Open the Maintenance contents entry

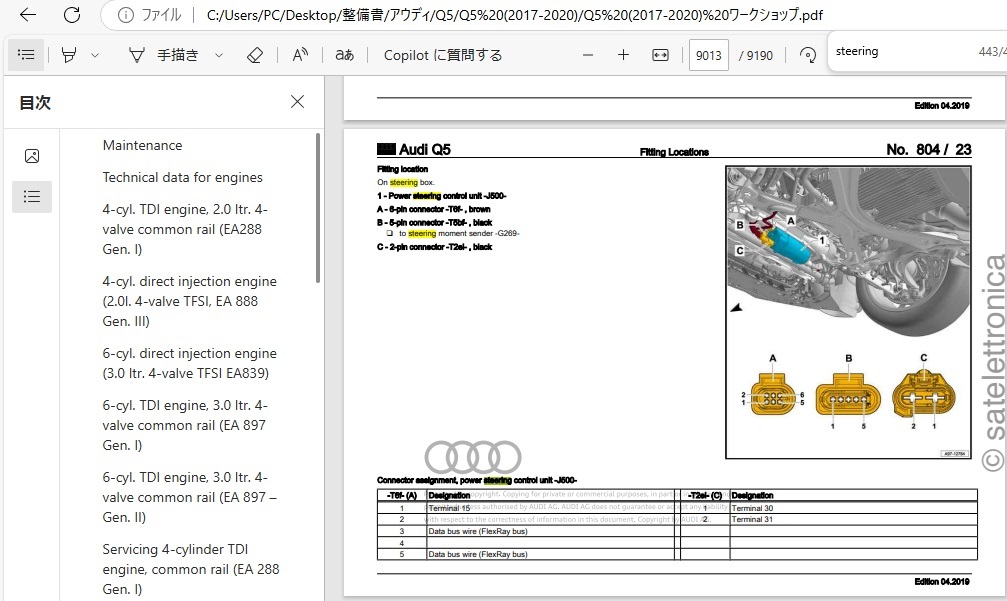(x=143, y=145)
